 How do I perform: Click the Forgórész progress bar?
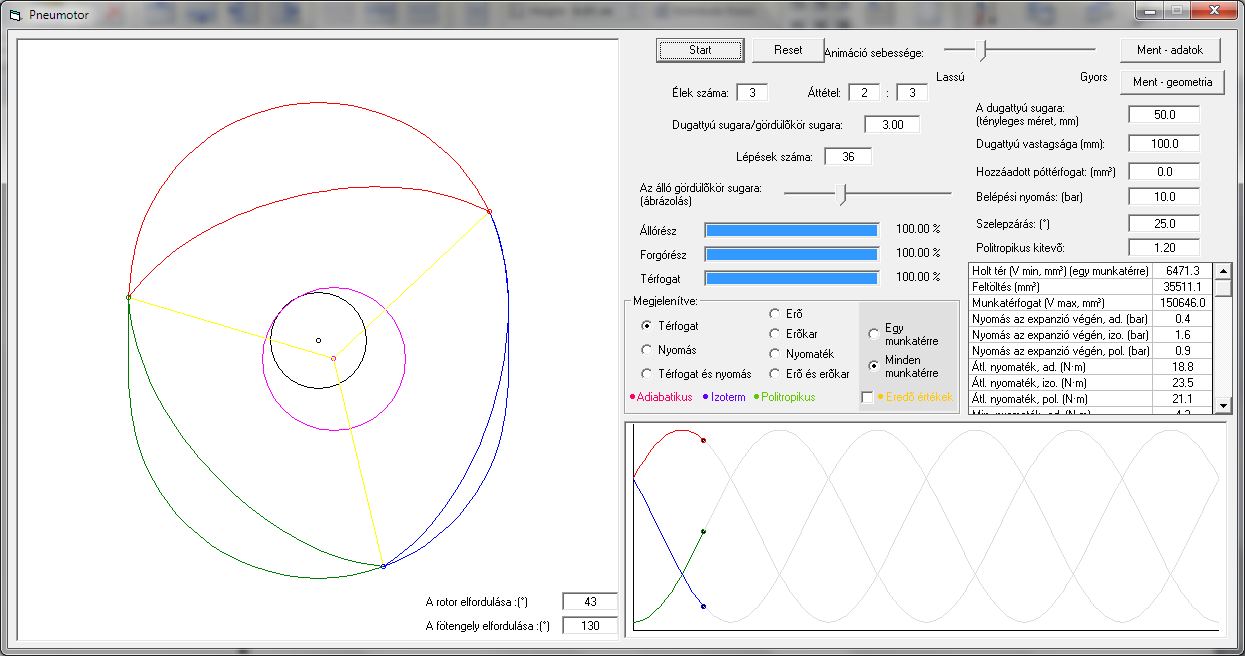[792, 254]
